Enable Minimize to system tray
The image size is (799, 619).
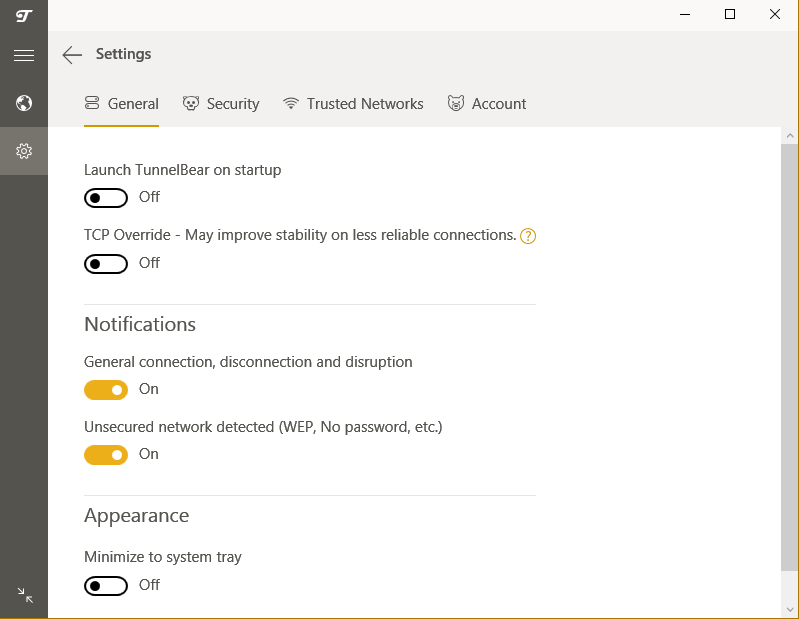[106, 586]
